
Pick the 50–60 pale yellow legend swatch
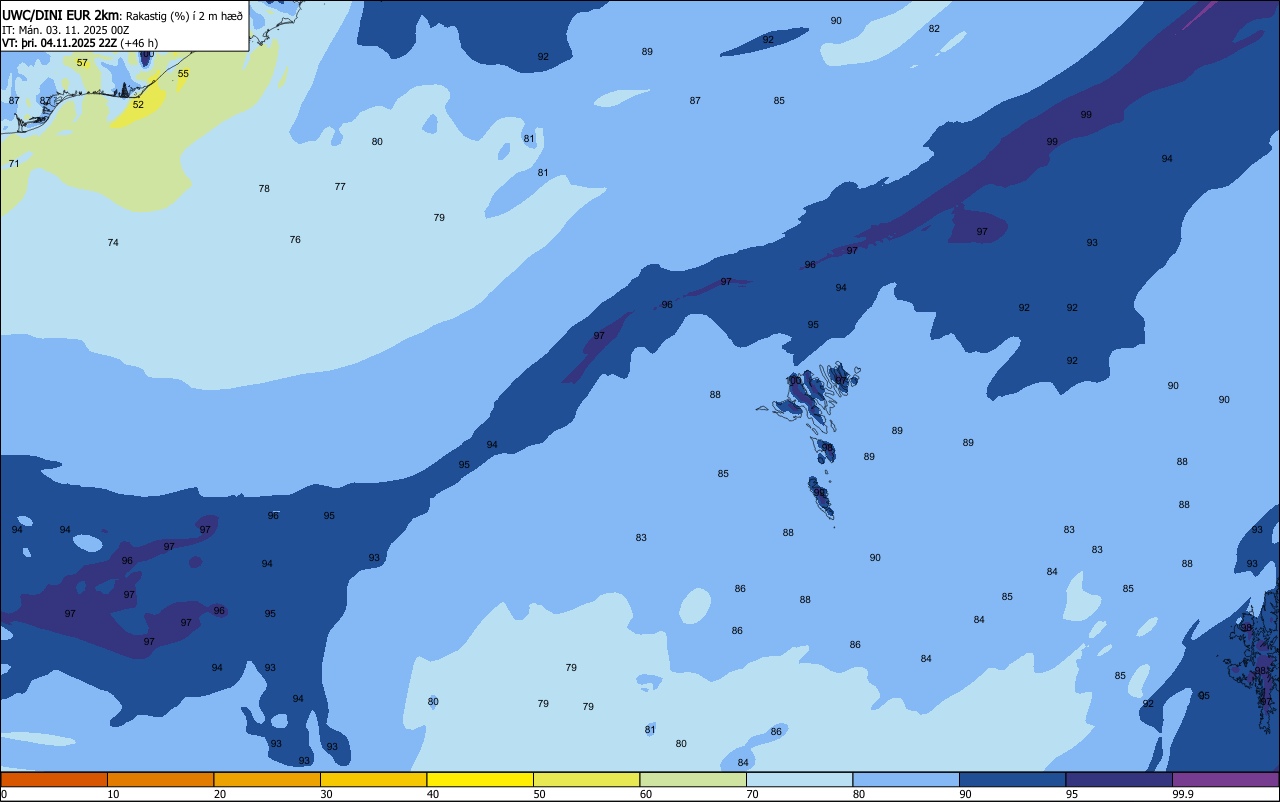point(586,779)
